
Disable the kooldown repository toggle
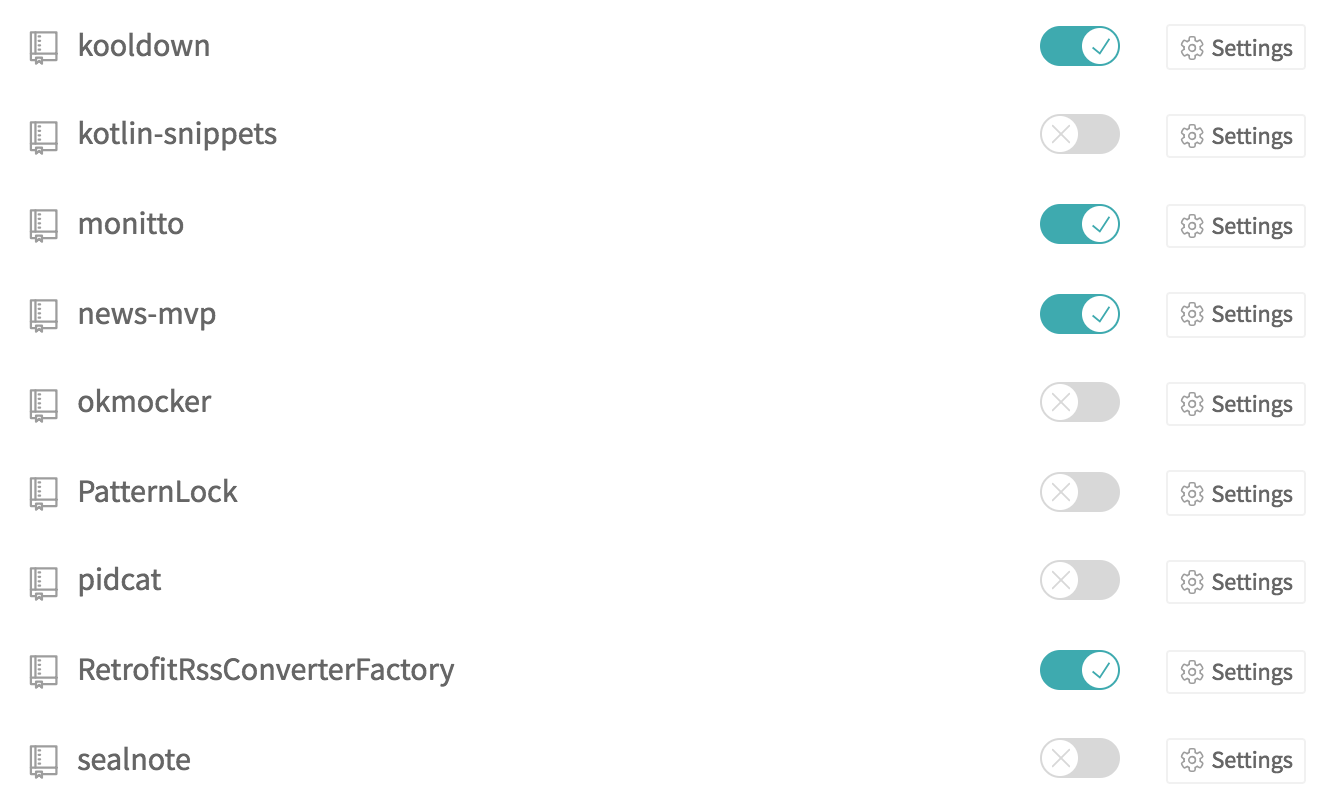(1079, 46)
